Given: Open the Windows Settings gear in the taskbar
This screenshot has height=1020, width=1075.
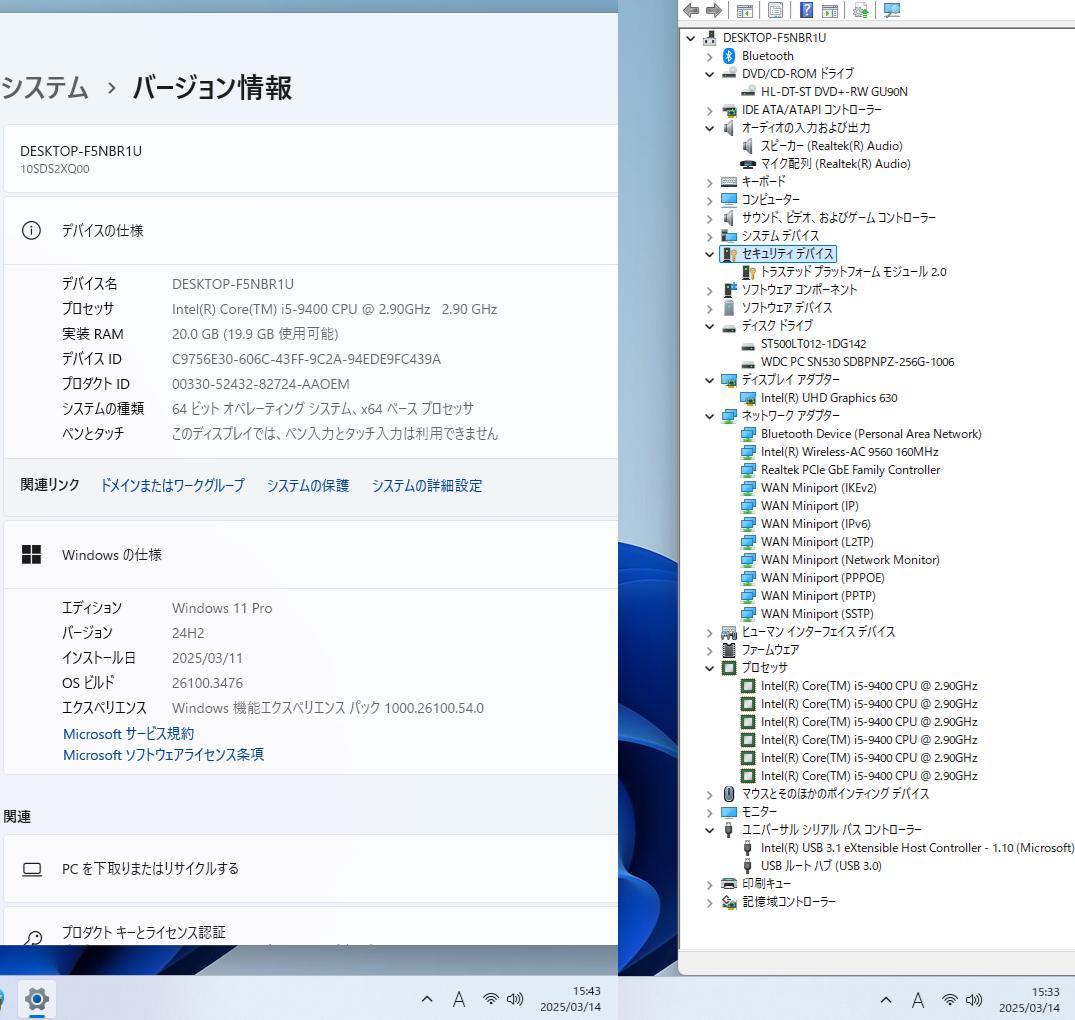Looking at the screenshot, I should coord(37,999).
